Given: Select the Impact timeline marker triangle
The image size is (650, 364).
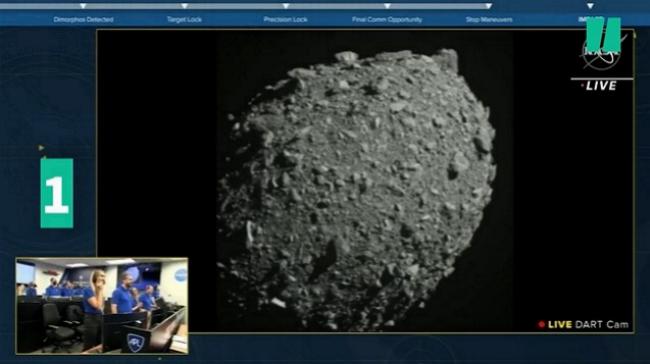Looking at the screenshot, I should tap(590, 6).
